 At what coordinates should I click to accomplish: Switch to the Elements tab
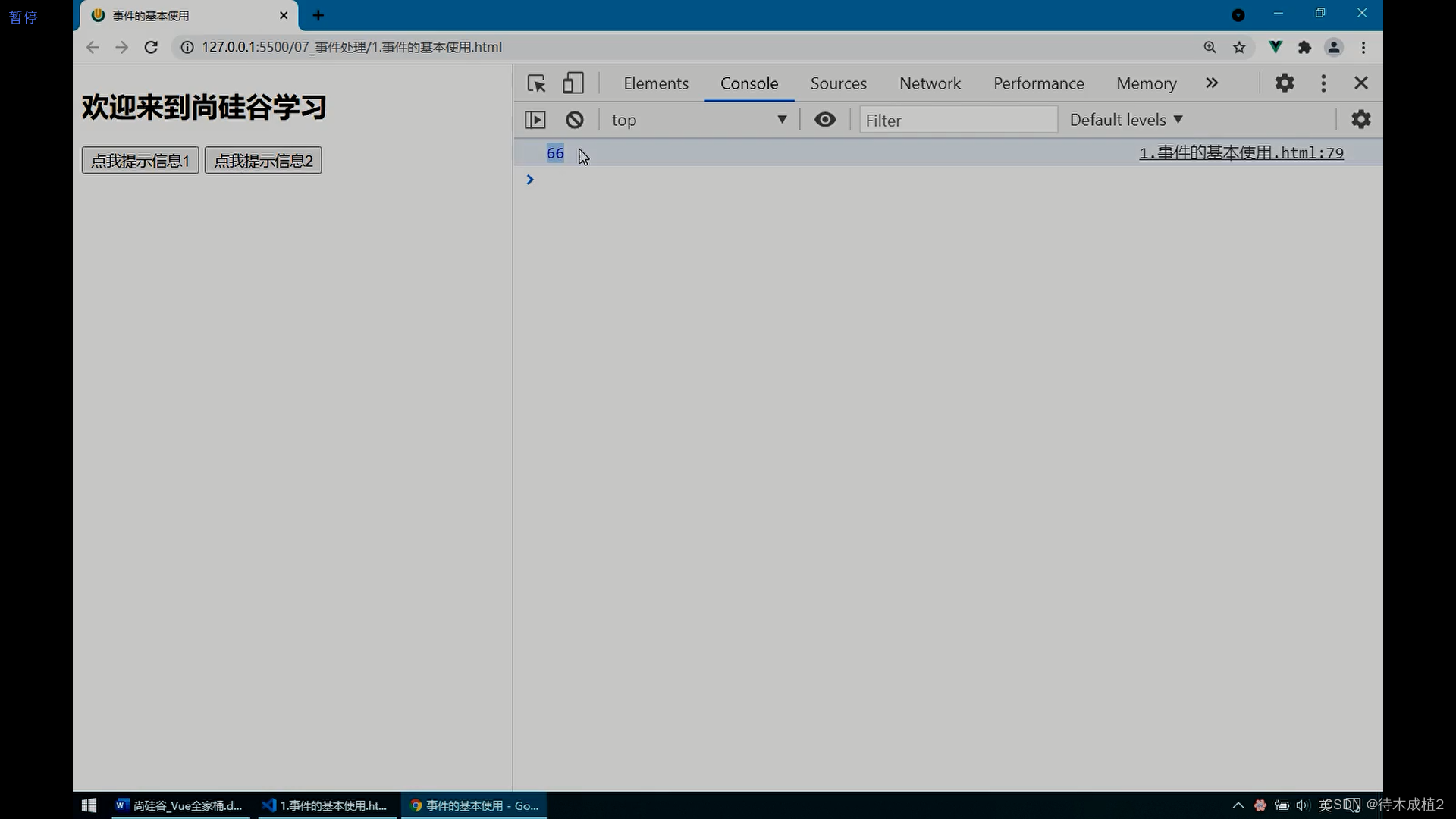(656, 83)
